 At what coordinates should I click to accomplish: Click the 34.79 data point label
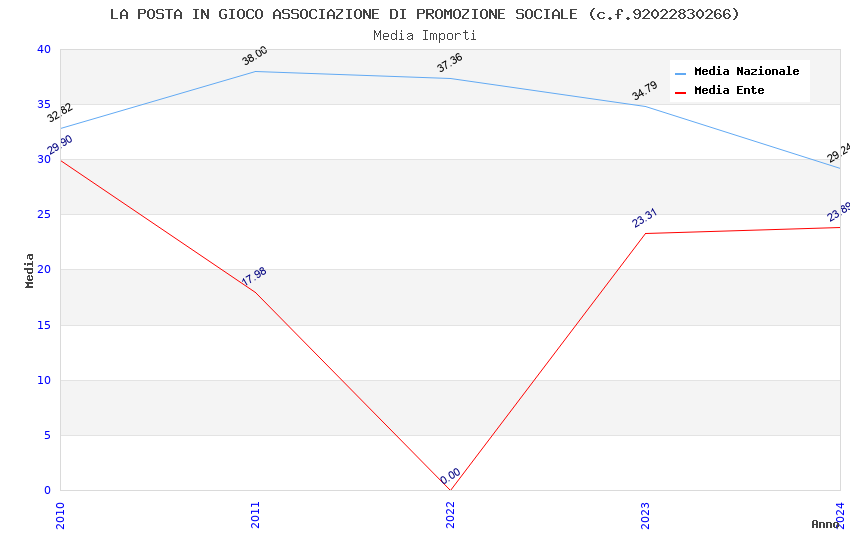click(645, 91)
